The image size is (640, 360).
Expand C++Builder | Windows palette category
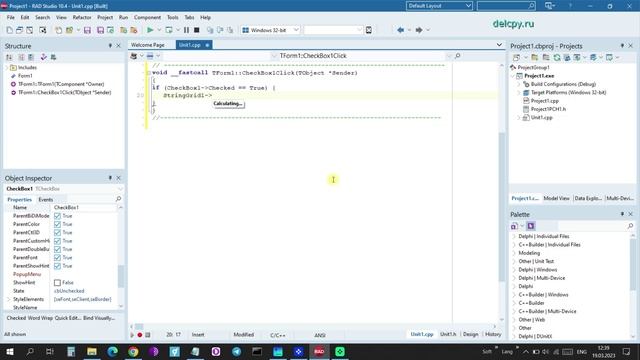[x=514, y=295]
